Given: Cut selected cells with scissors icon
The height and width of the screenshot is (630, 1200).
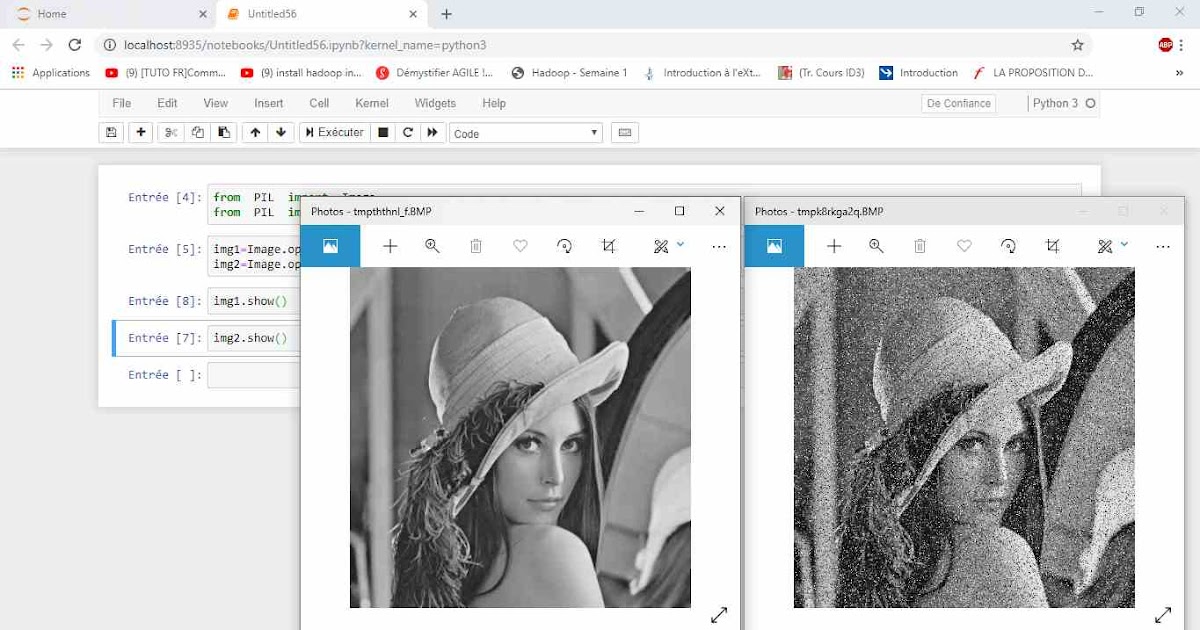Looking at the screenshot, I should (171, 133).
